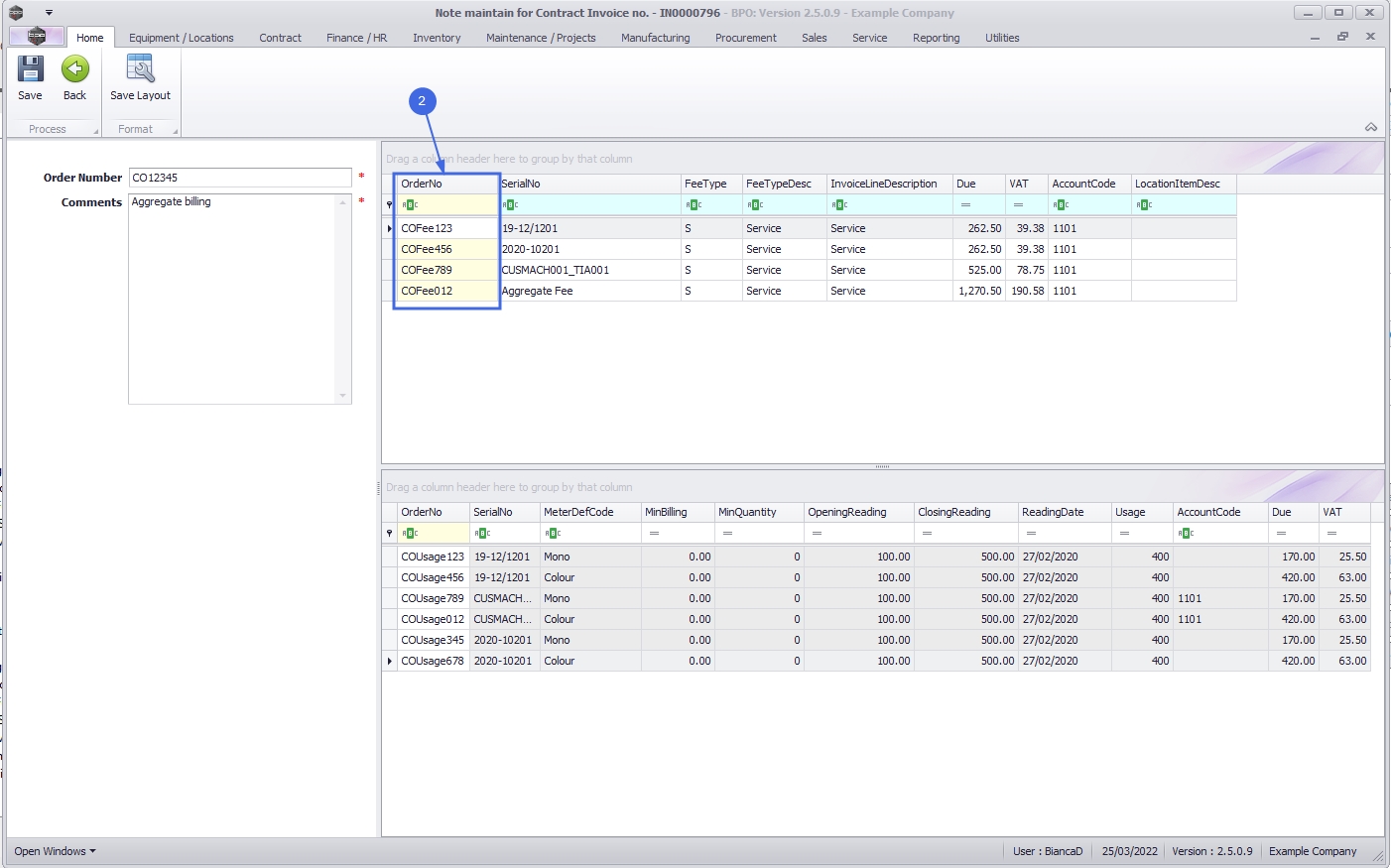Screen dimensions: 1391x868
Task: Click the OrderNo filter operator icon in top grid
Action: click(410, 205)
